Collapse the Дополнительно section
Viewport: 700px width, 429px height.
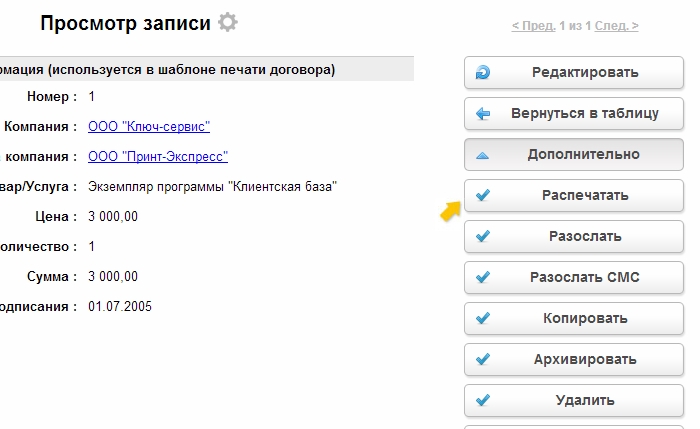click(x=583, y=155)
